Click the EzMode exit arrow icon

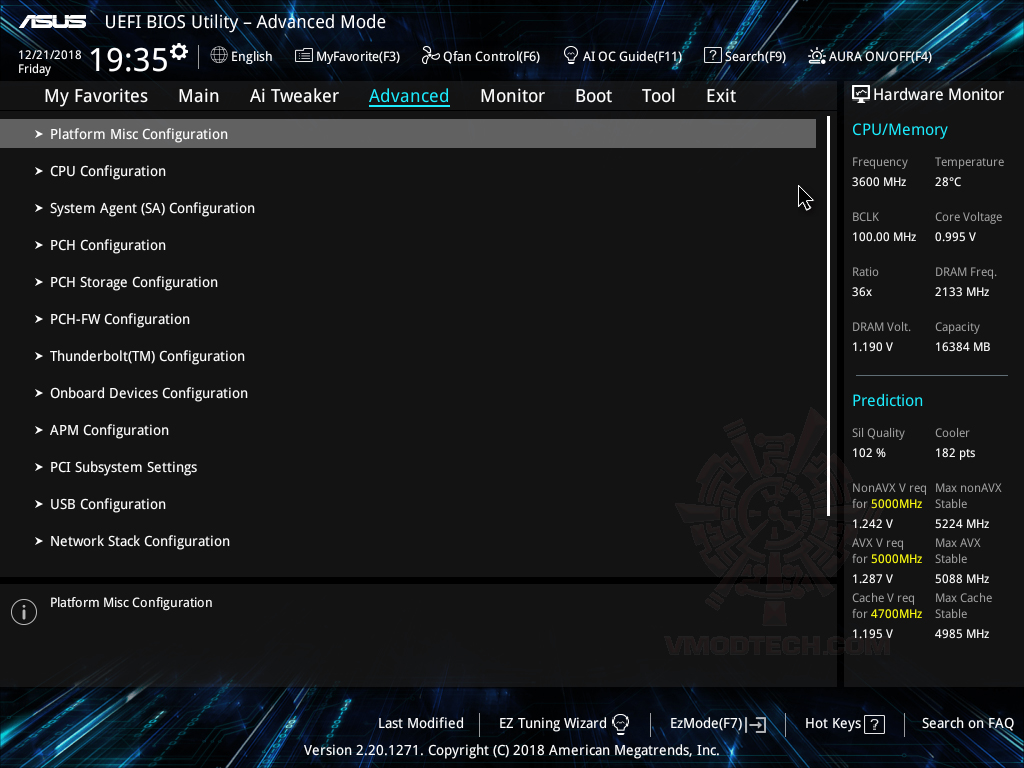click(756, 724)
